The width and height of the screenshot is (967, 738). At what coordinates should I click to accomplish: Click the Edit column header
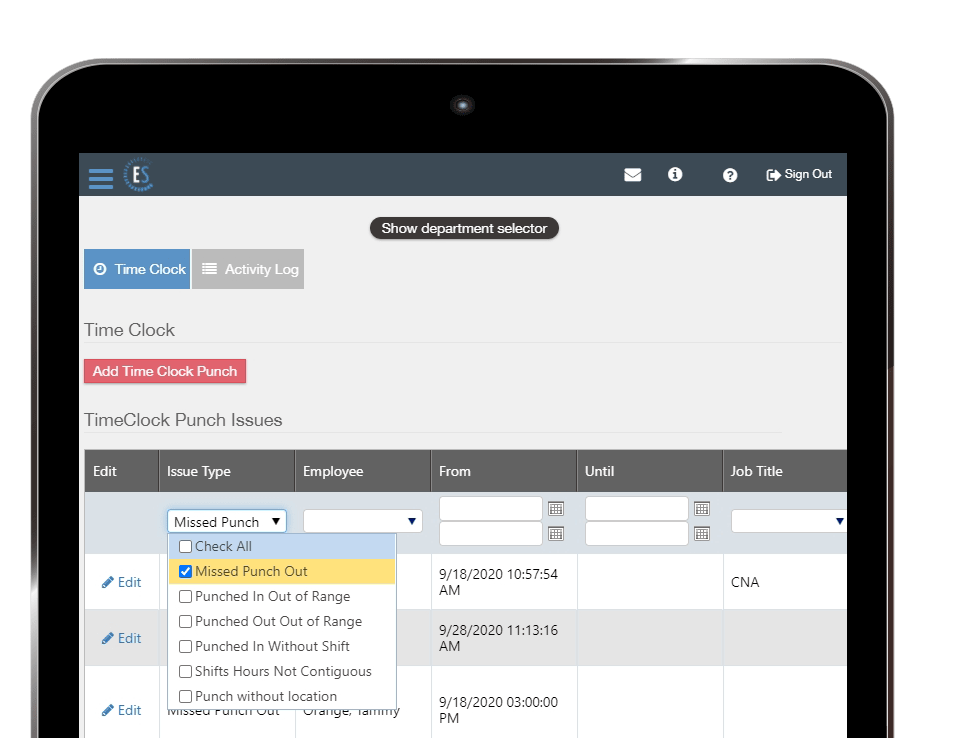(104, 471)
